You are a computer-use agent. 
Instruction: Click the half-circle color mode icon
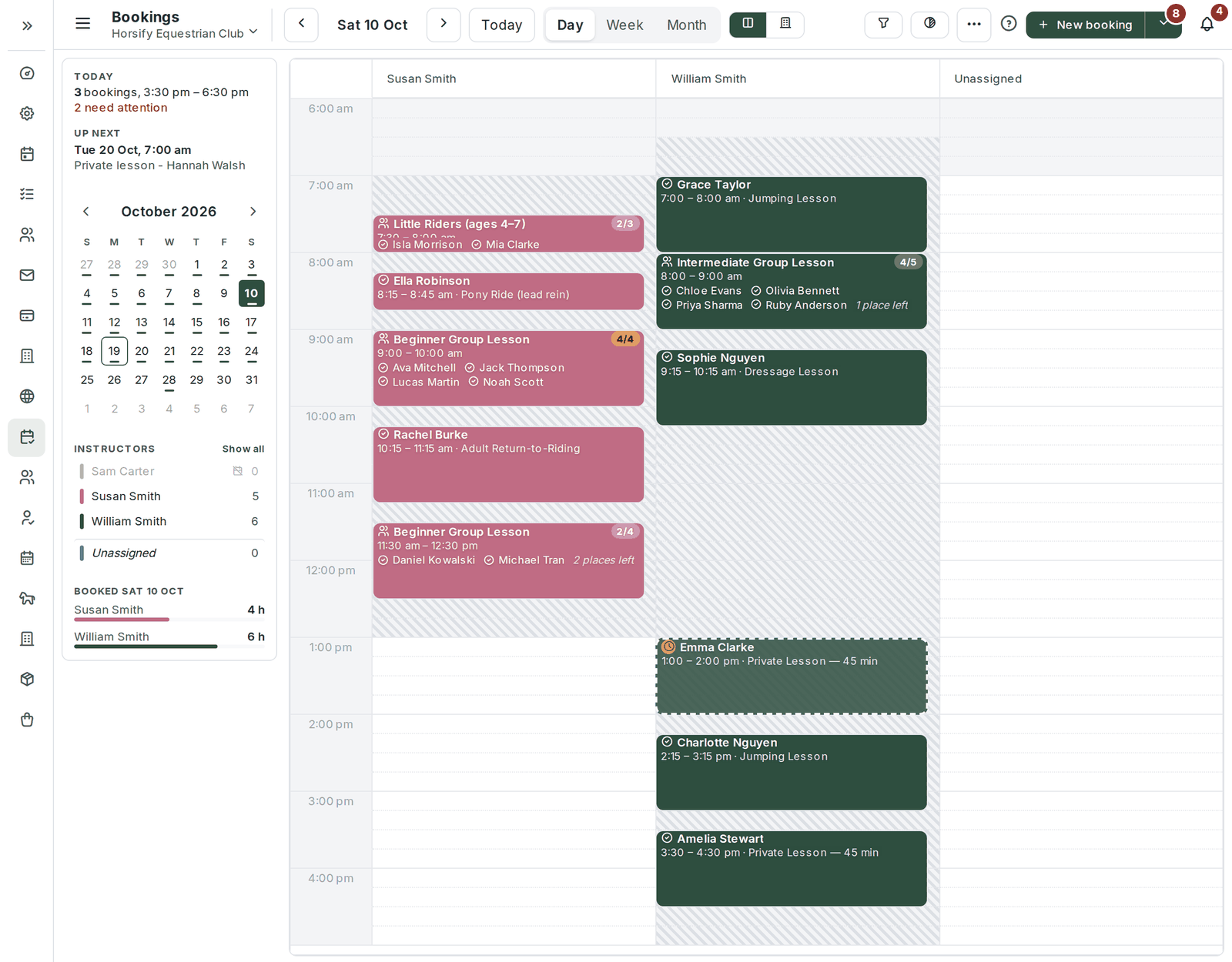point(929,24)
